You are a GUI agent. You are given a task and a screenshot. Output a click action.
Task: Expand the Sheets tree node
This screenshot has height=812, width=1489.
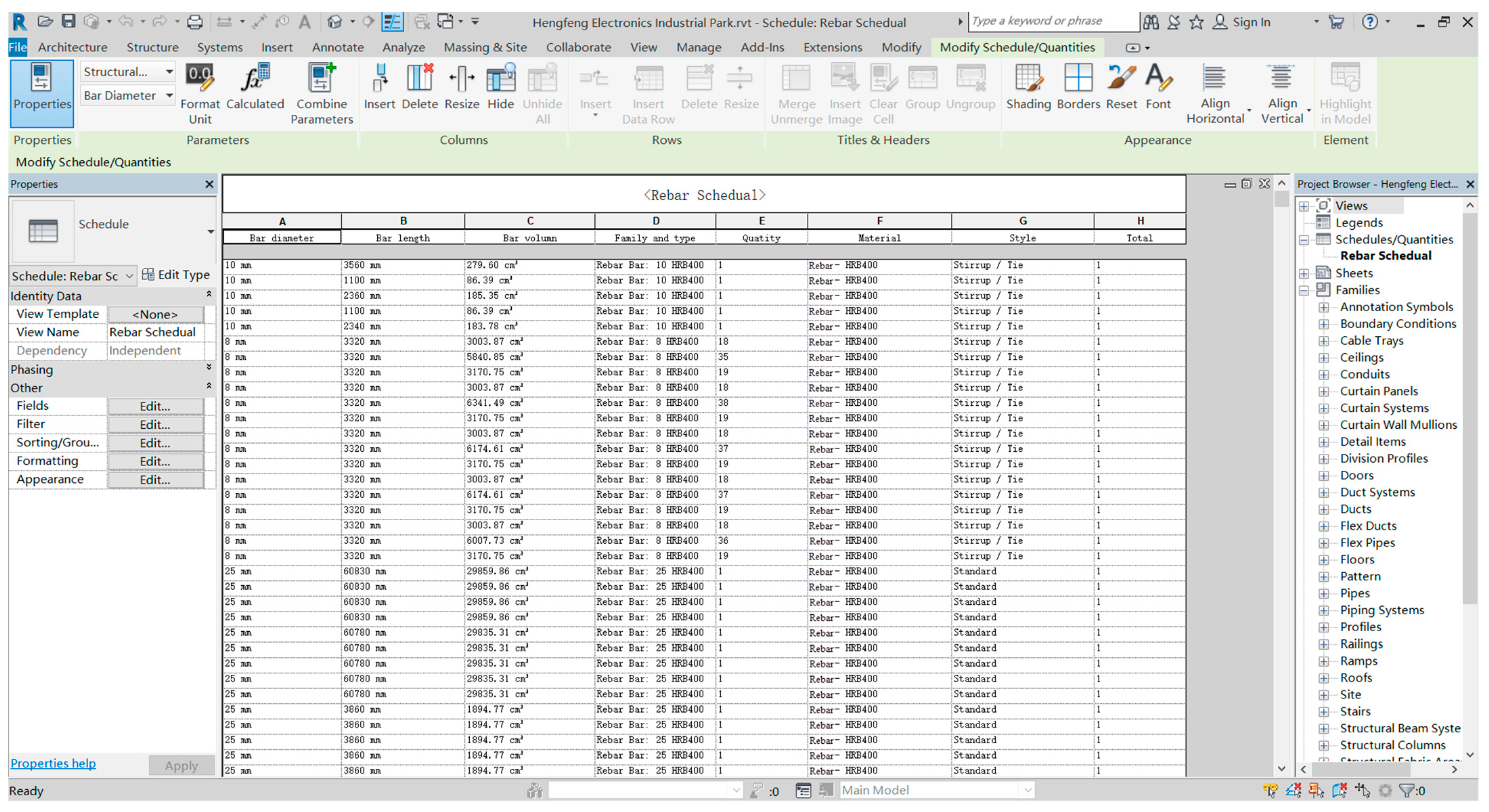(x=1304, y=273)
